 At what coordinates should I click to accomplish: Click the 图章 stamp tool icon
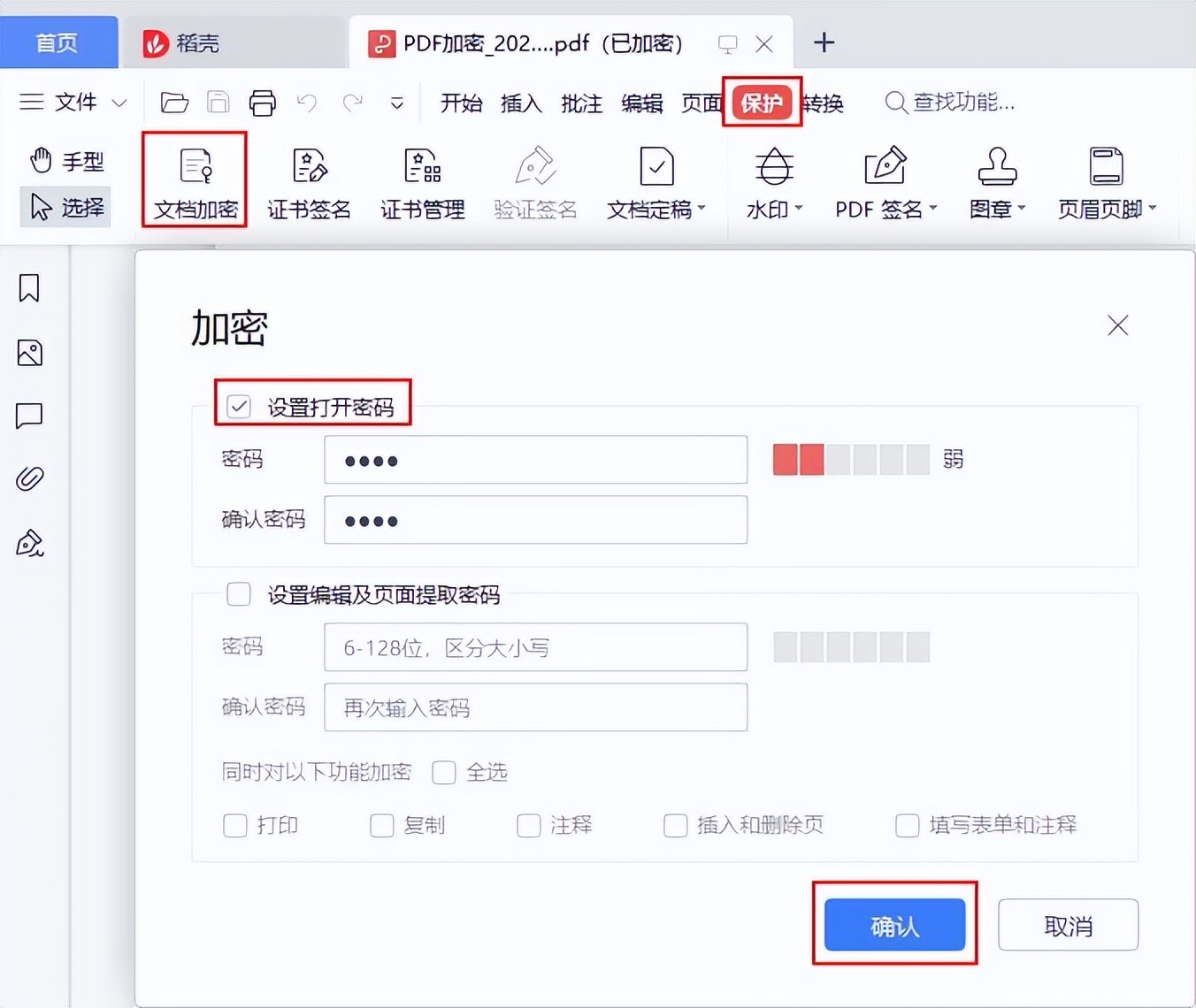point(997,166)
